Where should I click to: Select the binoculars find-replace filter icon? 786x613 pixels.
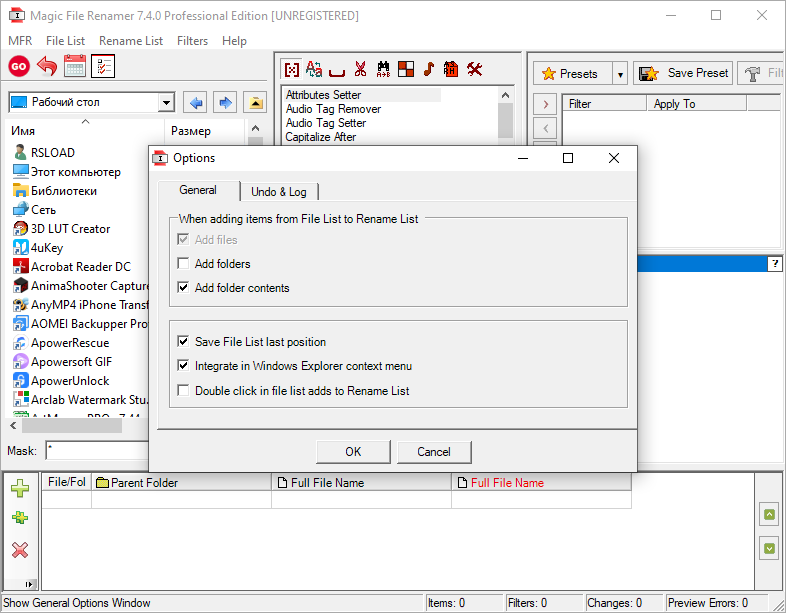(383, 69)
